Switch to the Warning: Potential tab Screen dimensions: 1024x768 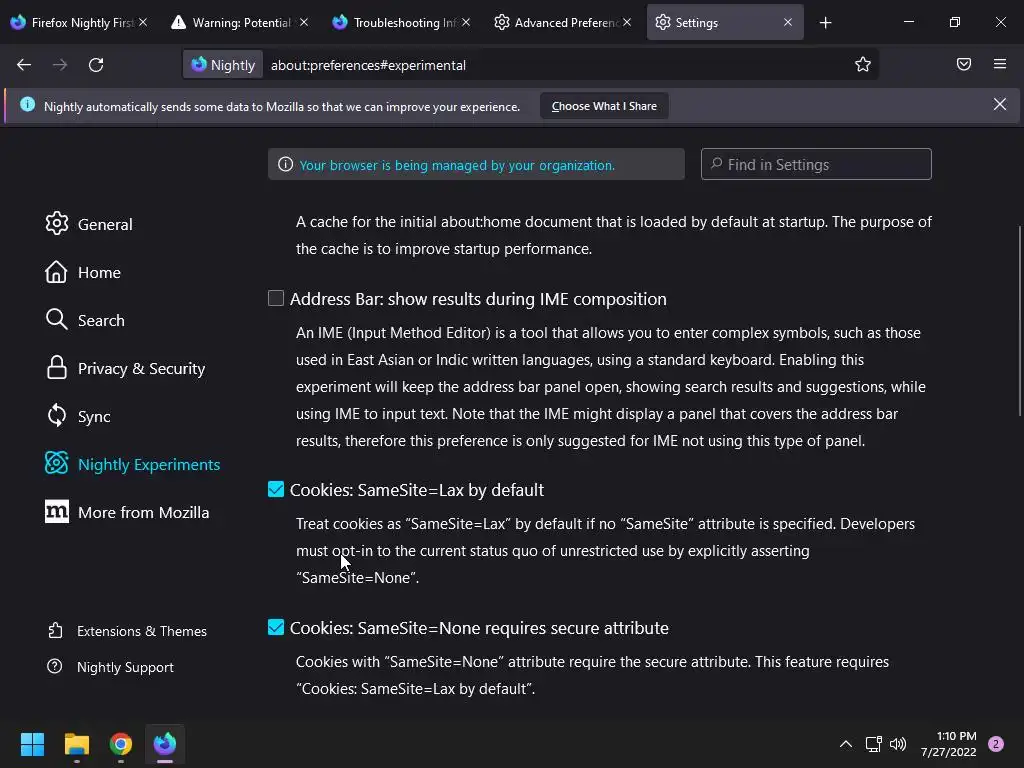click(x=238, y=22)
